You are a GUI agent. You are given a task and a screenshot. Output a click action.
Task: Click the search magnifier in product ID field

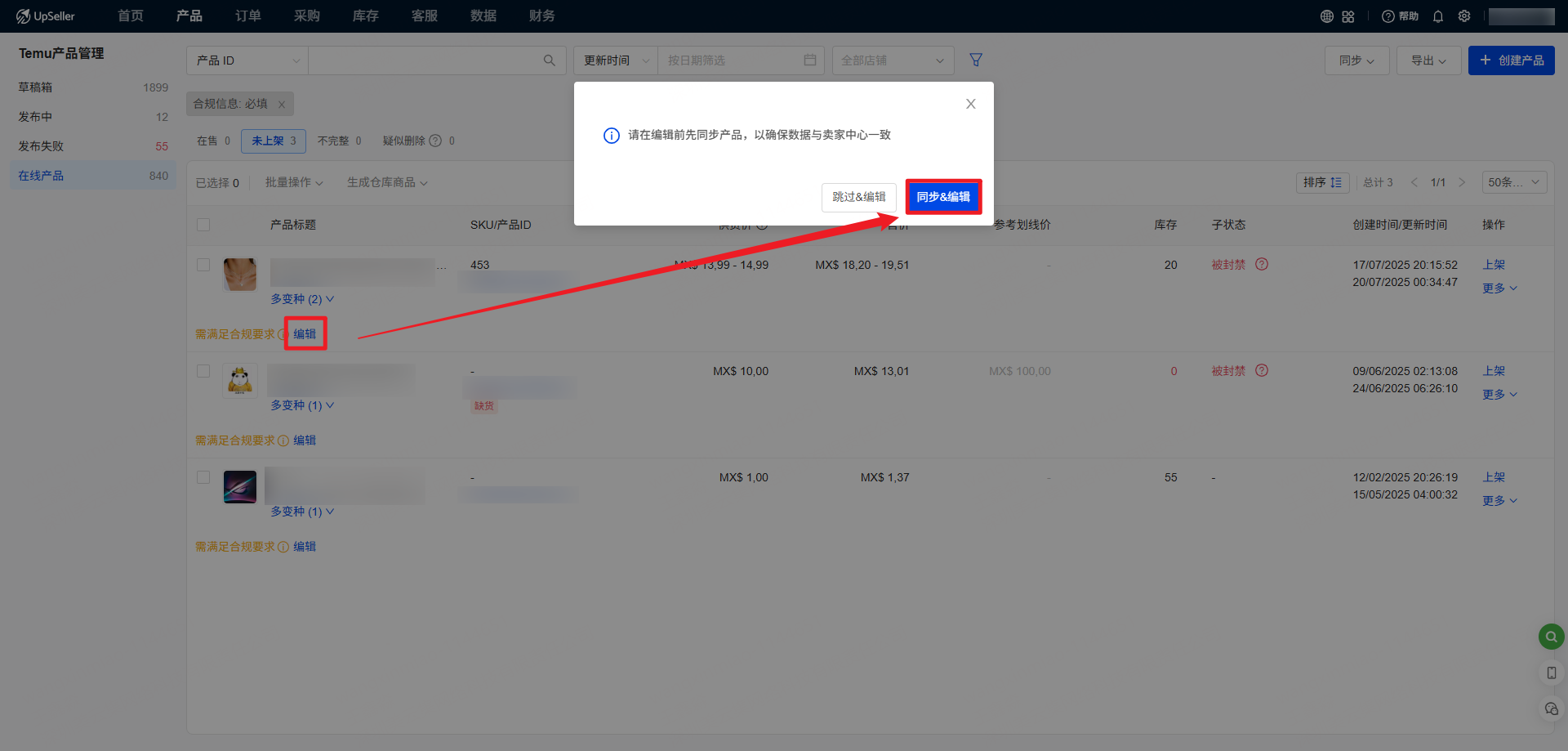550,60
